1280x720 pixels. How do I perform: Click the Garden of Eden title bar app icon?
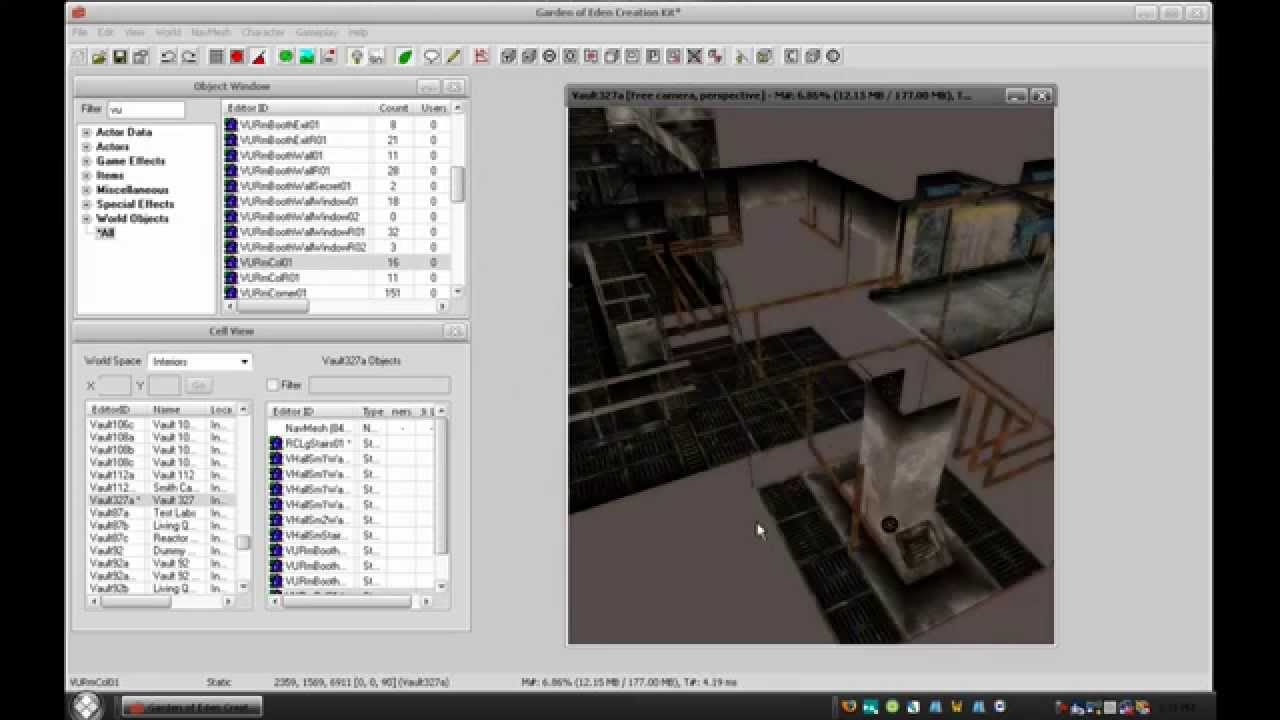click(79, 13)
